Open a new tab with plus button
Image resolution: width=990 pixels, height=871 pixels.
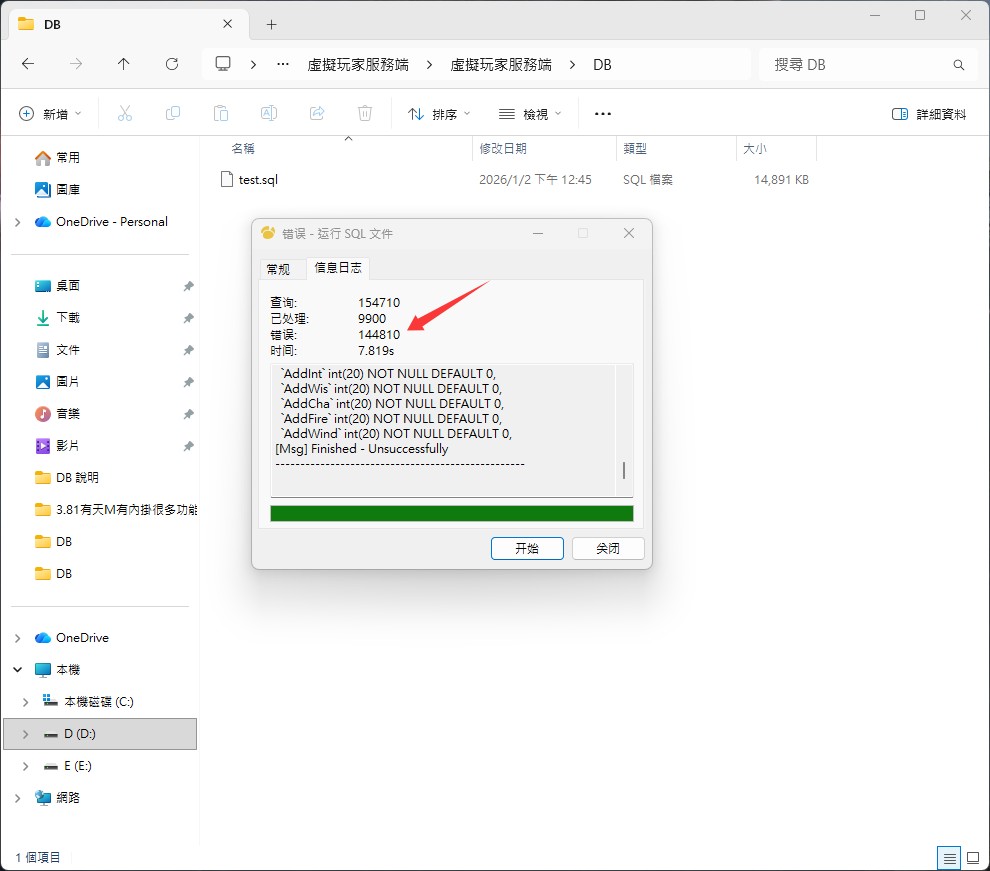coord(271,25)
